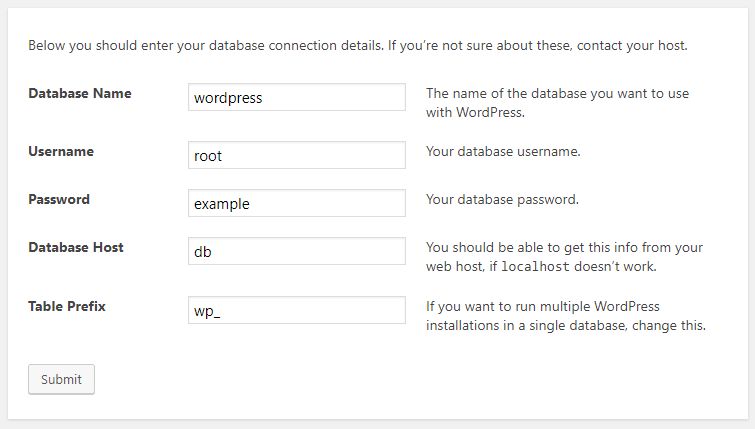Image resolution: width=755 pixels, height=429 pixels.
Task: Click "Your database username." help text
Action: (x=503, y=152)
